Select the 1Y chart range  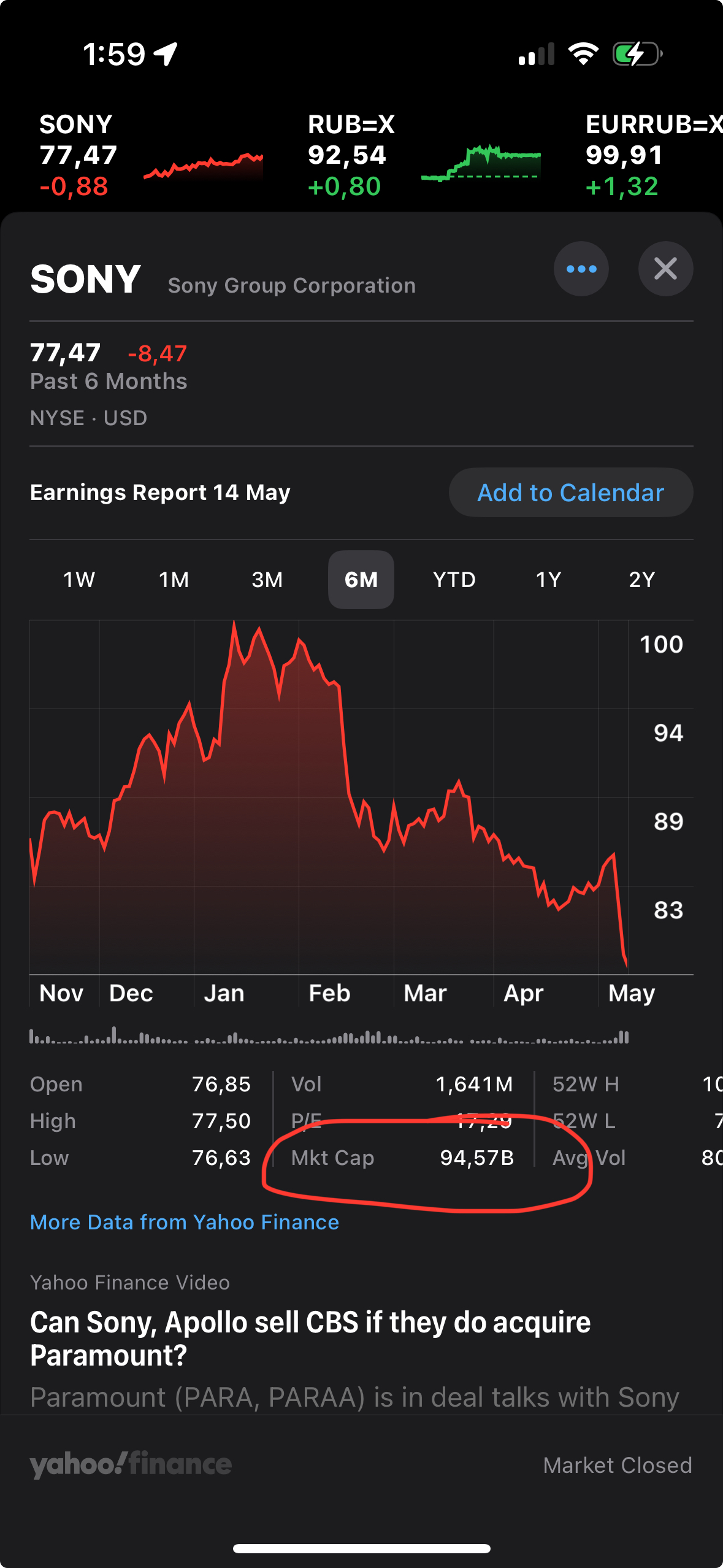pyautogui.click(x=548, y=580)
